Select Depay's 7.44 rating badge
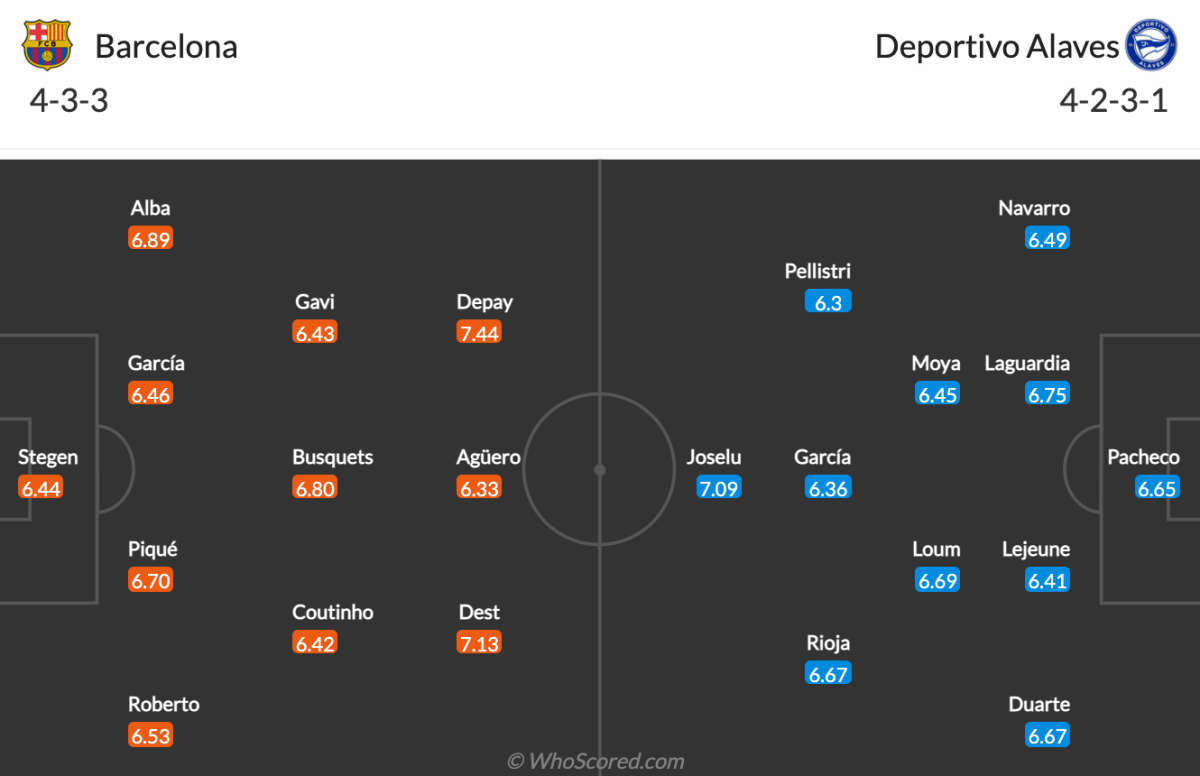Screen dimensions: 1200x776 pos(479,333)
